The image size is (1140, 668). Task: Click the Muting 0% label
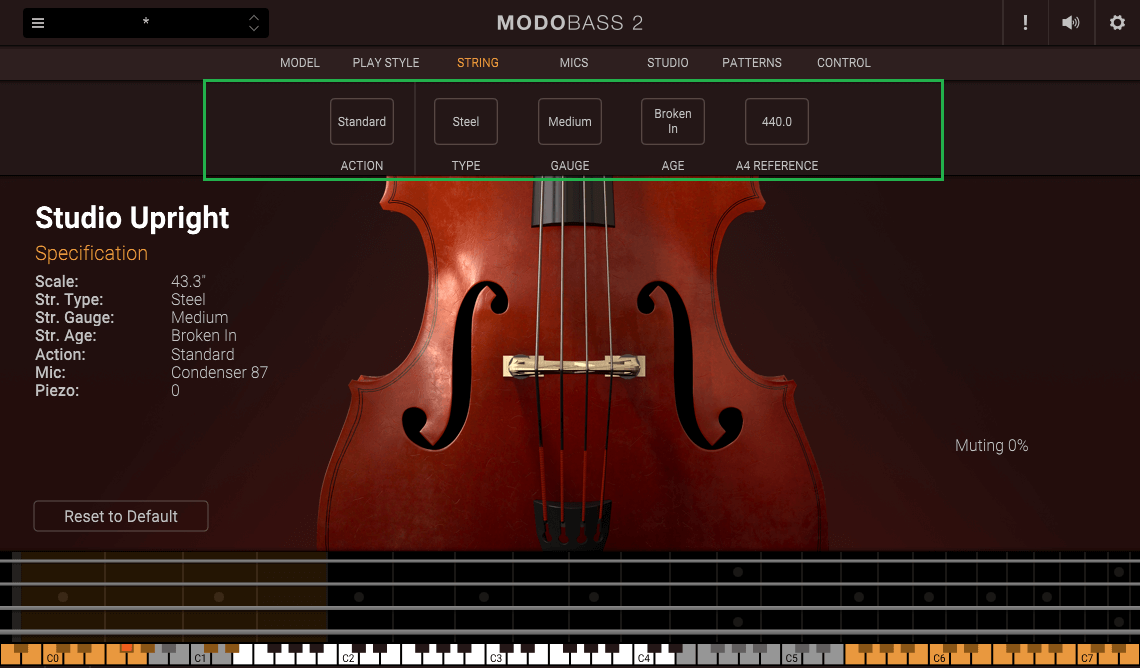(991, 446)
